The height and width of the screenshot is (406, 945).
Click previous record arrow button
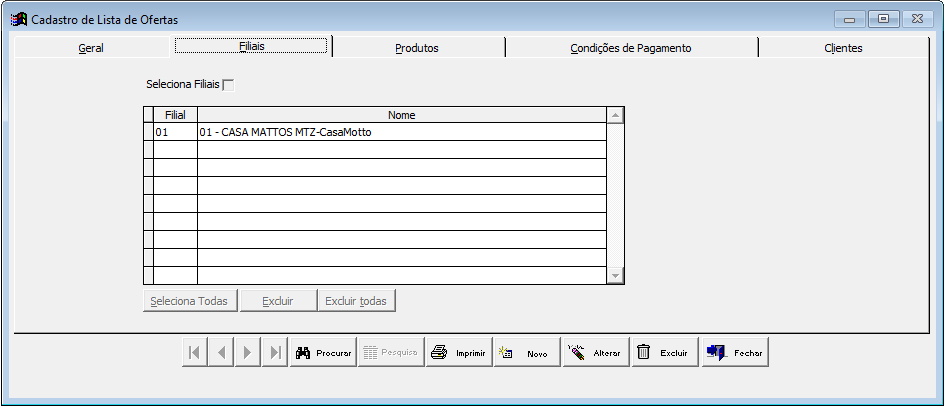[221, 352]
